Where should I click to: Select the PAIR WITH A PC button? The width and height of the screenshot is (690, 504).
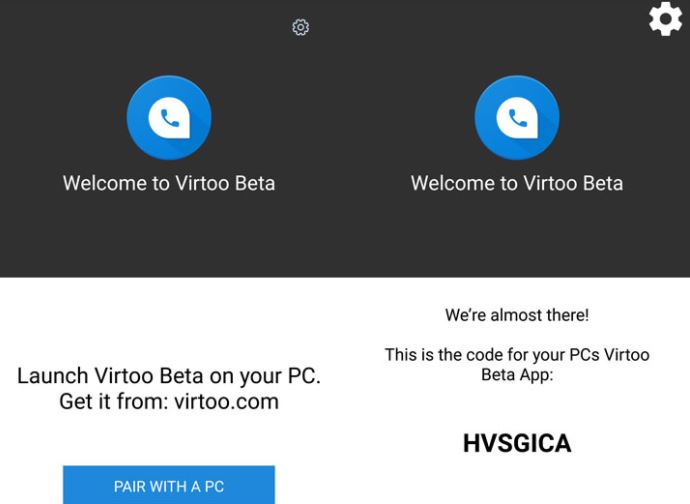coord(169,485)
